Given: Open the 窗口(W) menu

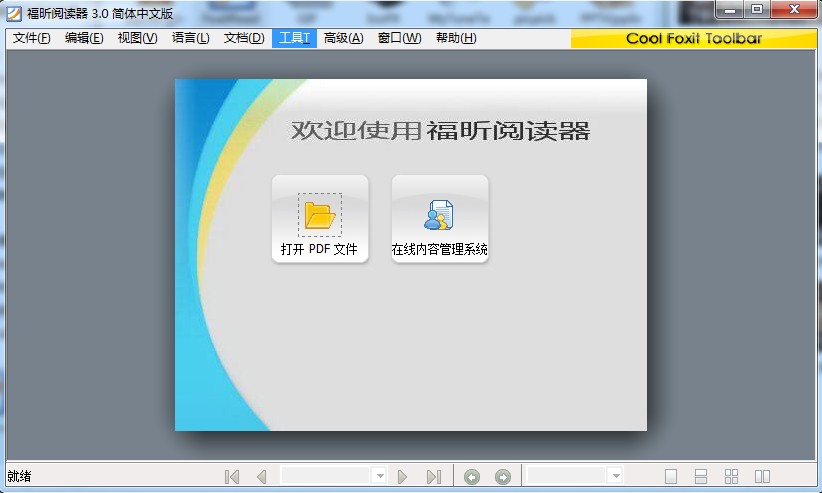Looking at the screenshot, I should pos(399,38).
